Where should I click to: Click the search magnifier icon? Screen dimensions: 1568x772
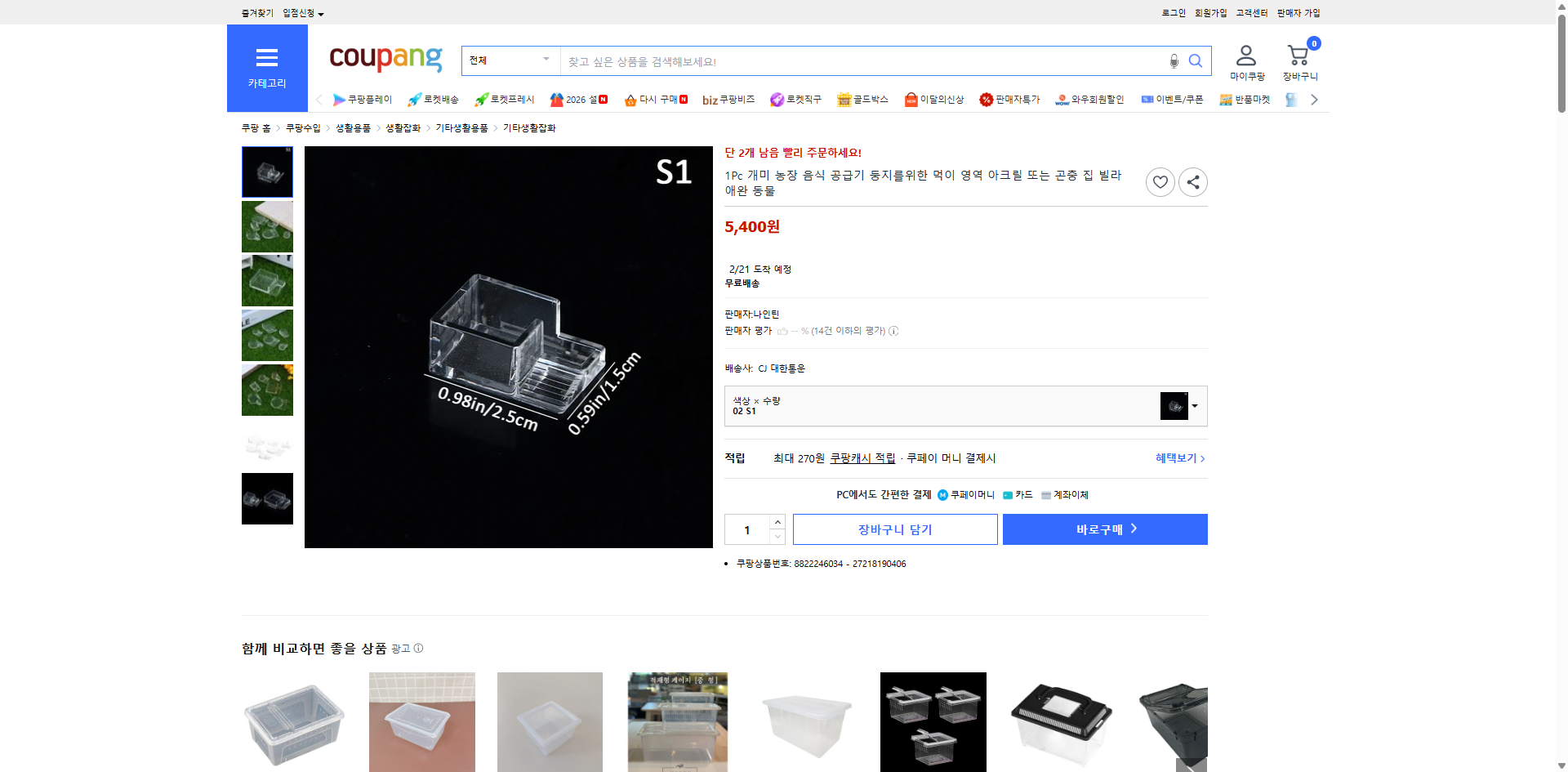click(x=1196, y=60)
